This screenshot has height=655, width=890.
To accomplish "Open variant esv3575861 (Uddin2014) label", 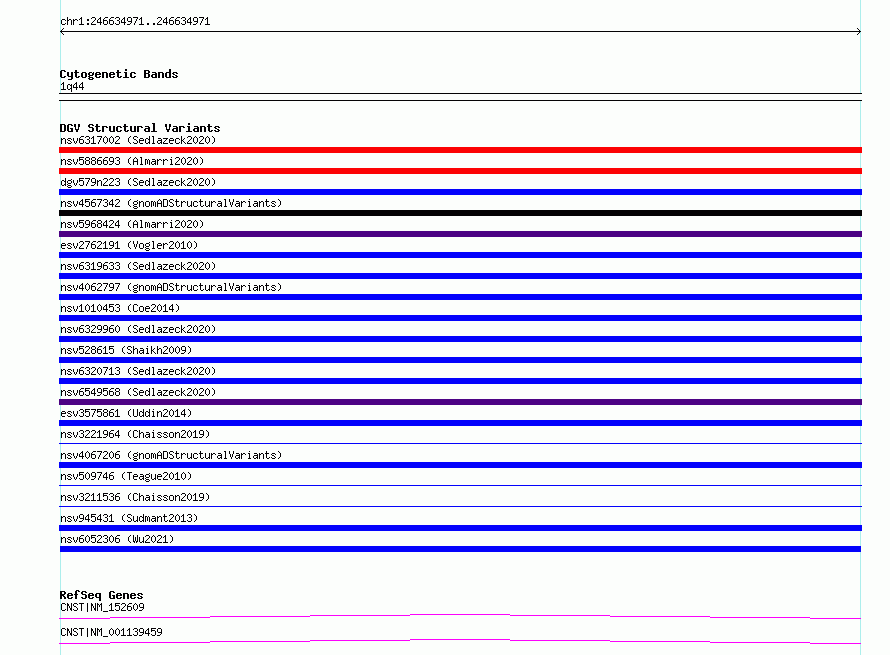I will (126, 413).
